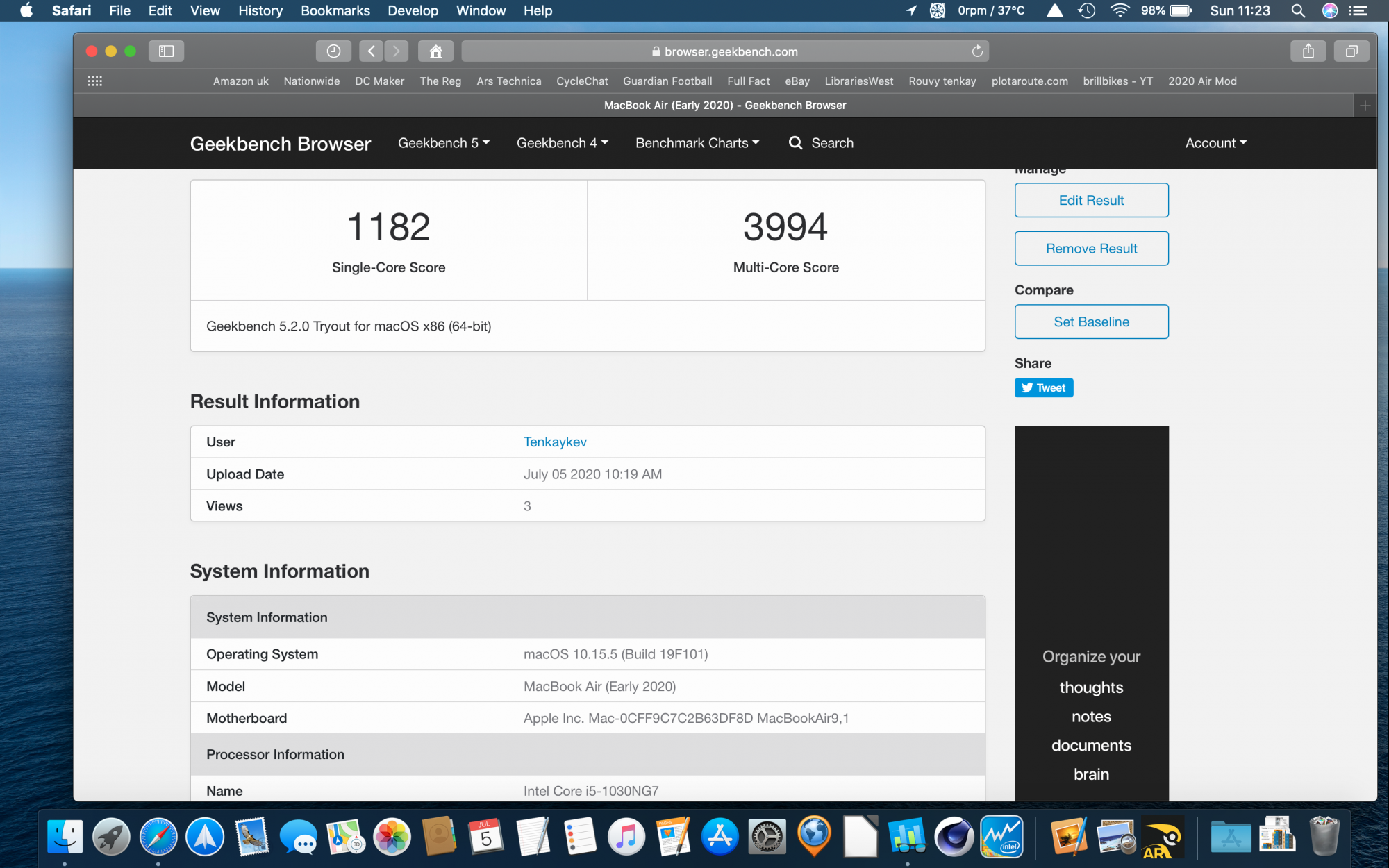Open the View menu
Image resolution: width=1389 pixels, height=868 pixels.
[205, 10]
